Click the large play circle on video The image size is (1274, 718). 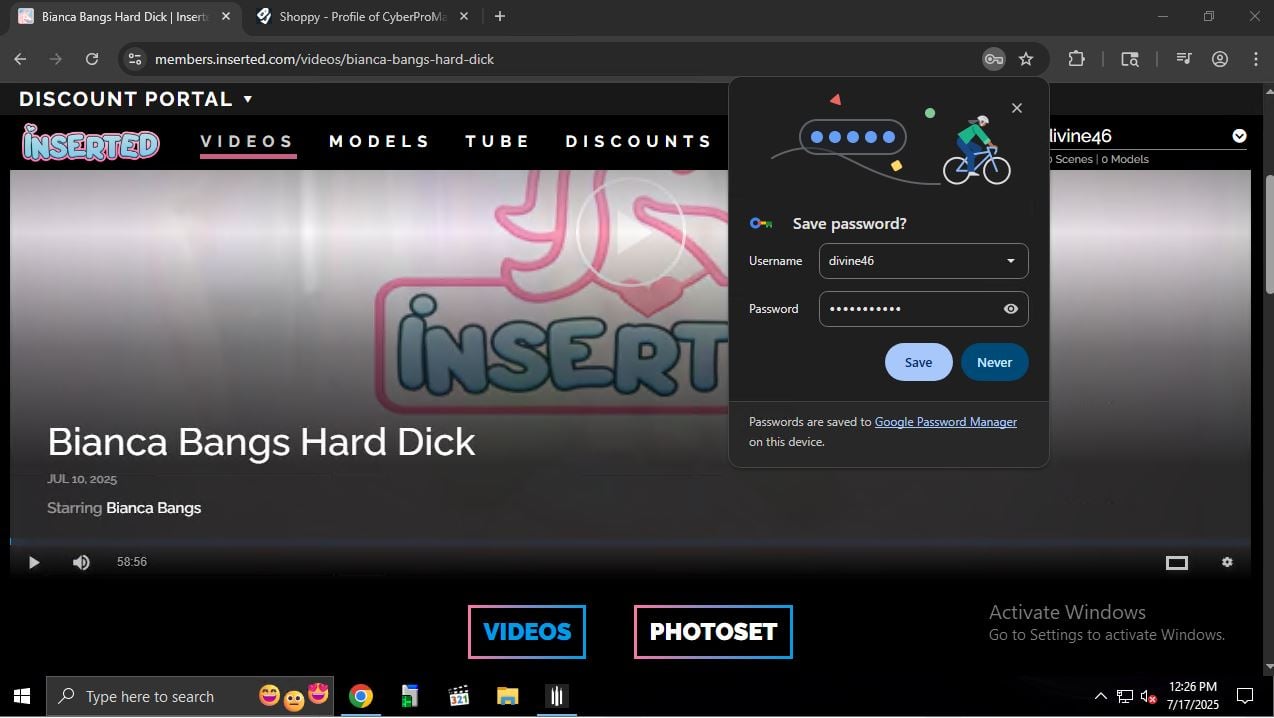(630, 233)
